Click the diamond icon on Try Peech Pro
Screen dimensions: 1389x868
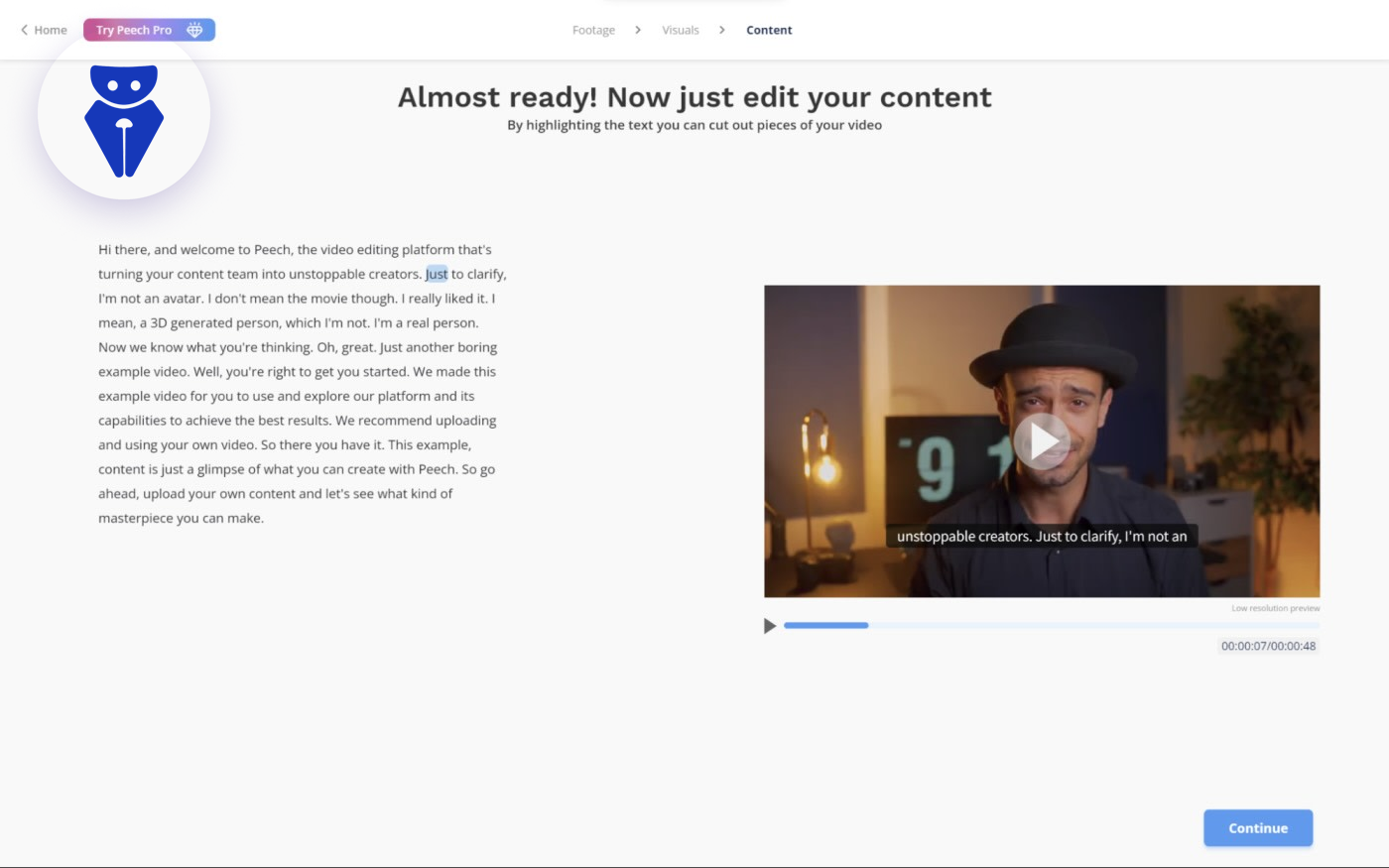pyautogui.click(x=194, y=30)
